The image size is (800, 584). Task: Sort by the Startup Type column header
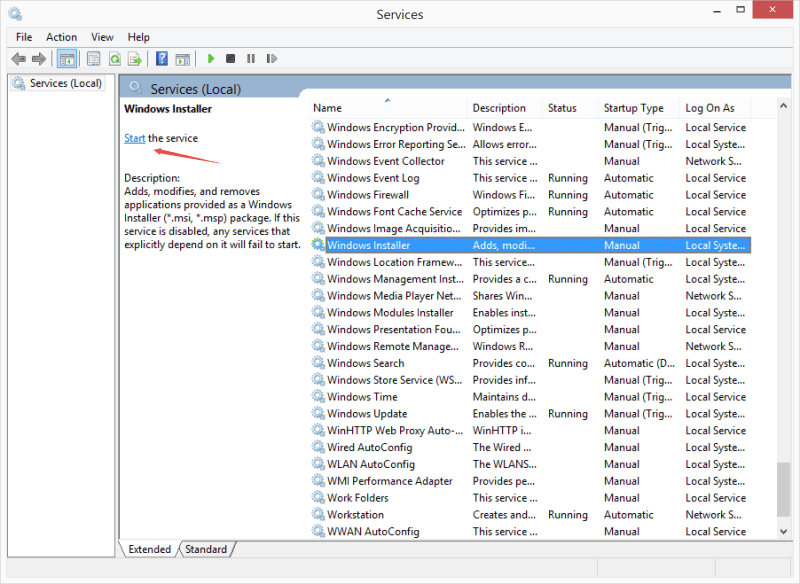tap(639, 108)
